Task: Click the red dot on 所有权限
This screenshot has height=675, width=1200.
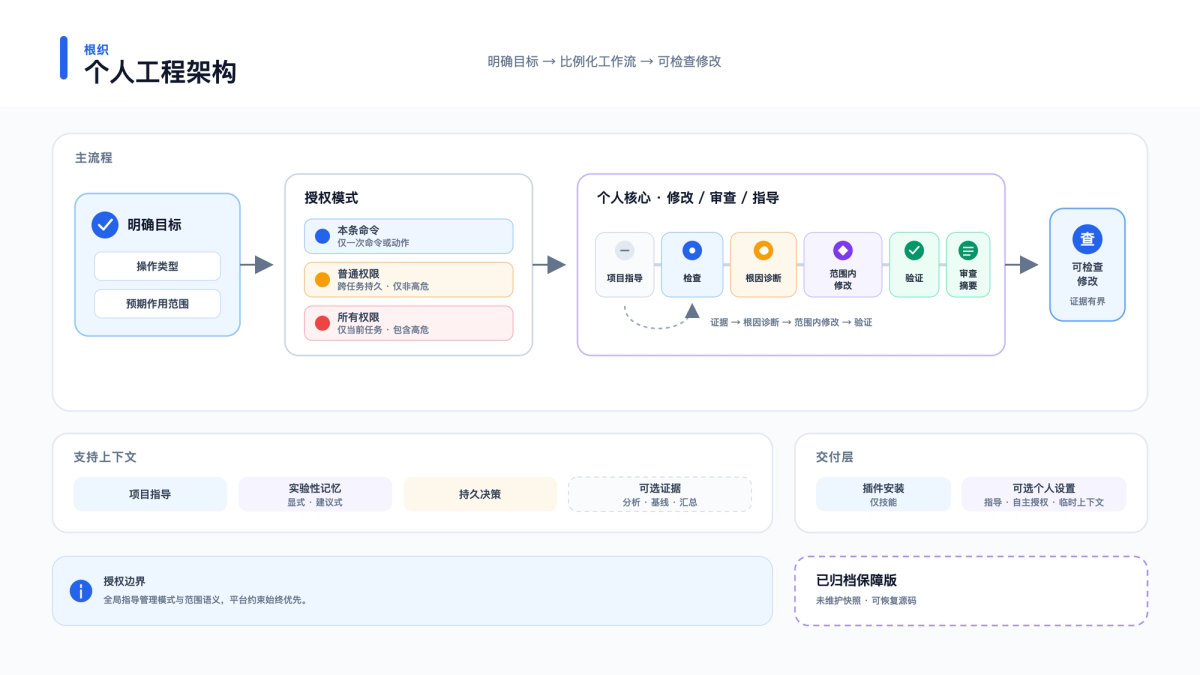Action: pos(322,323)
